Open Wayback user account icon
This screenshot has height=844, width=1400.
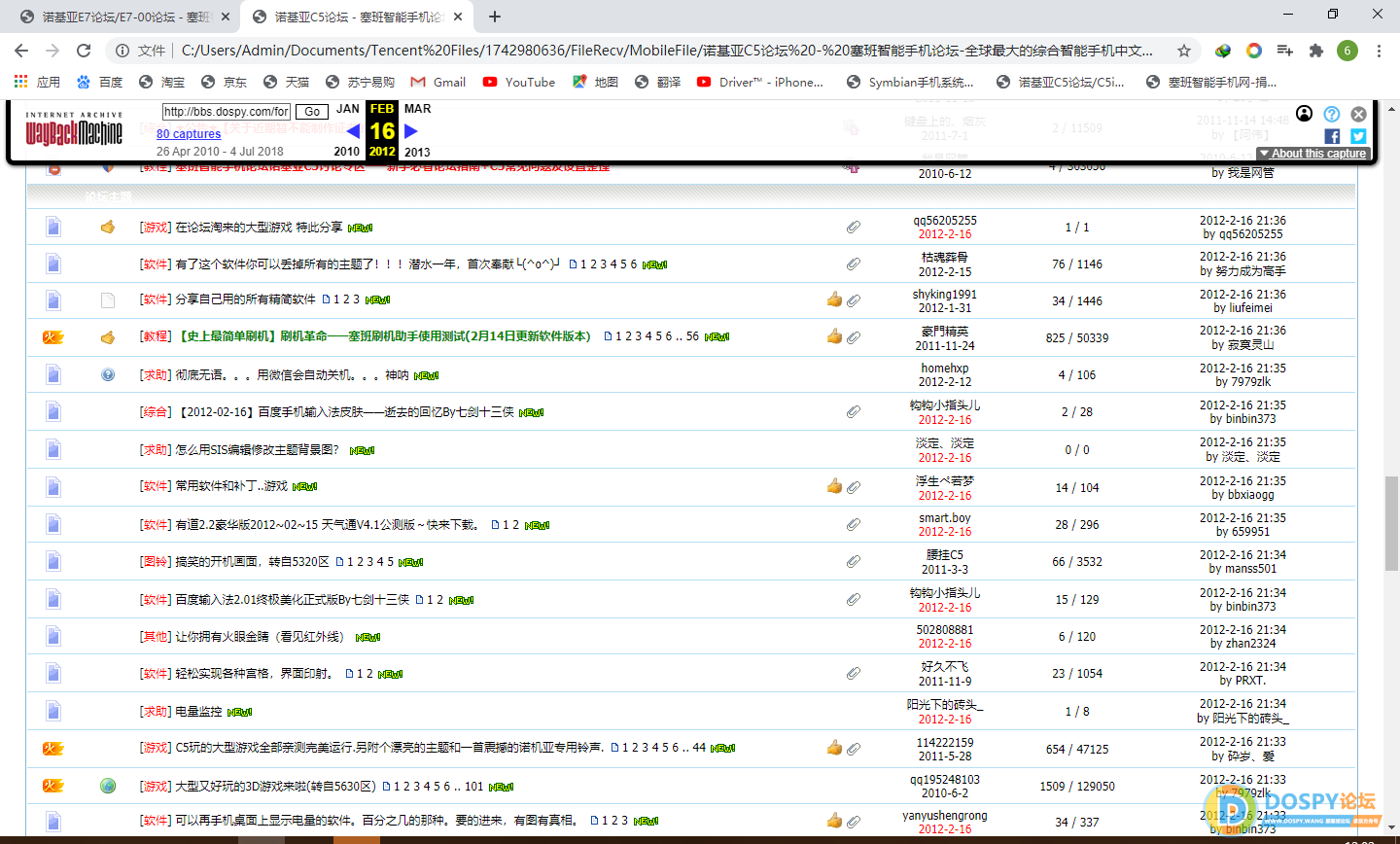[1305, 114]
